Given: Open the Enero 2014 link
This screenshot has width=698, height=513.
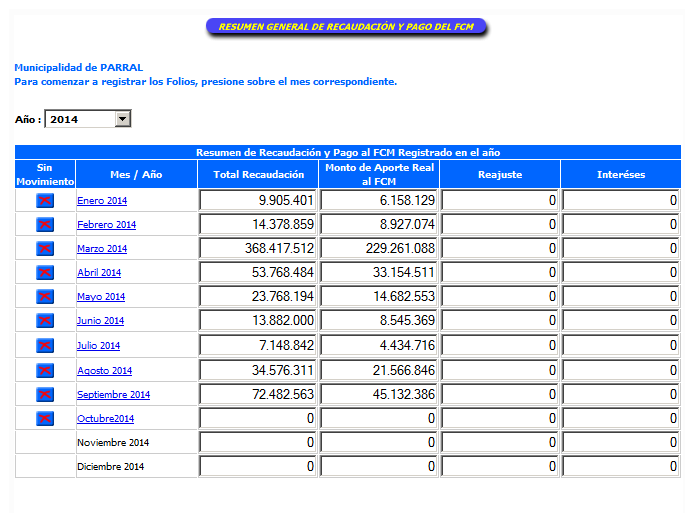Looking at the screenshot, I should point(102,201).
